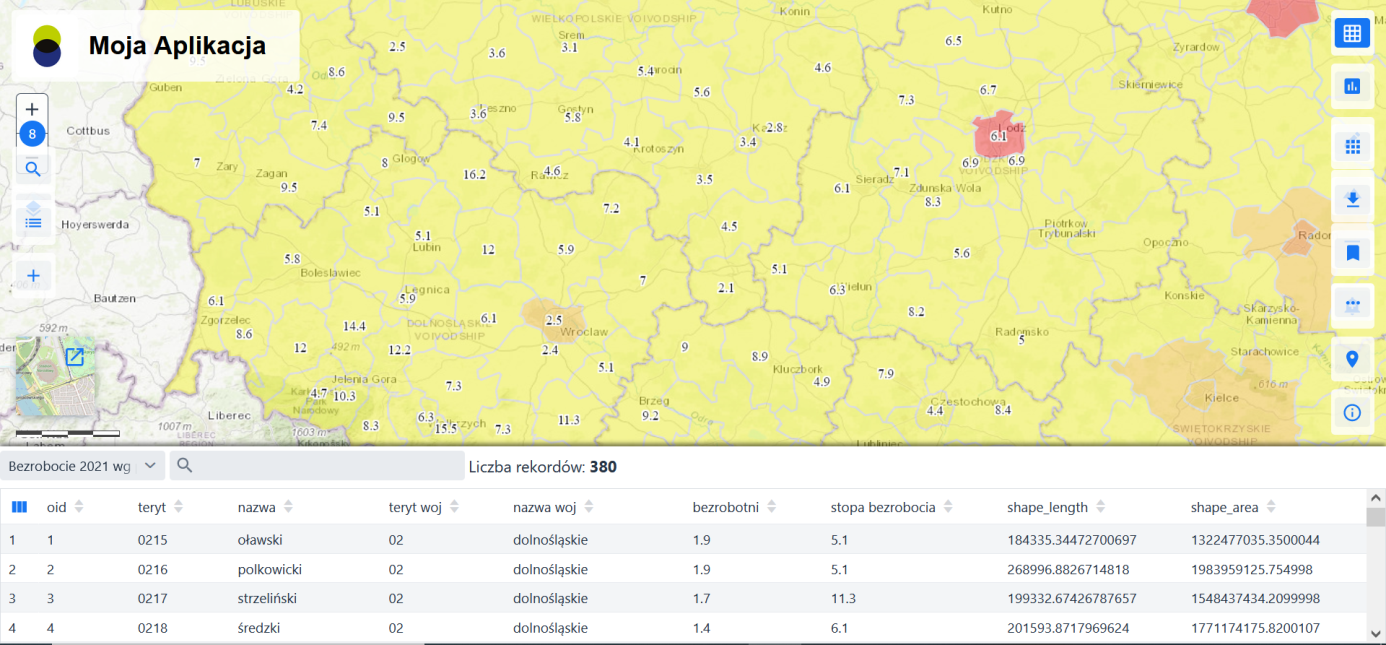Toggle the attribute table widget button
This screenshot has width=1386, height=645.
pos(1352,33)
